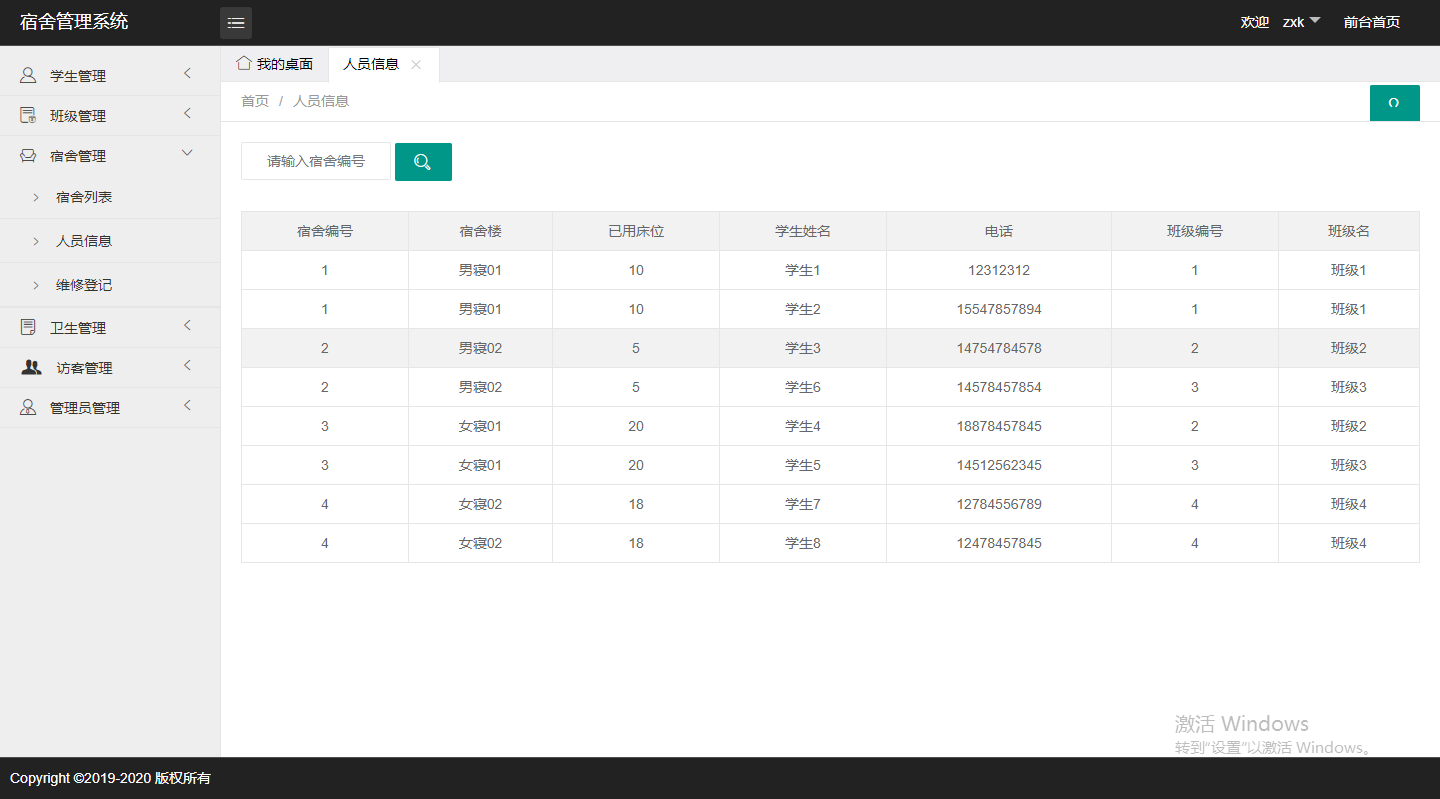Image resolution: width=1440 pixels, height=799 pixels.
Task: Toggle the sidebar hamburger menu button
Action: (x=236, y=23)
